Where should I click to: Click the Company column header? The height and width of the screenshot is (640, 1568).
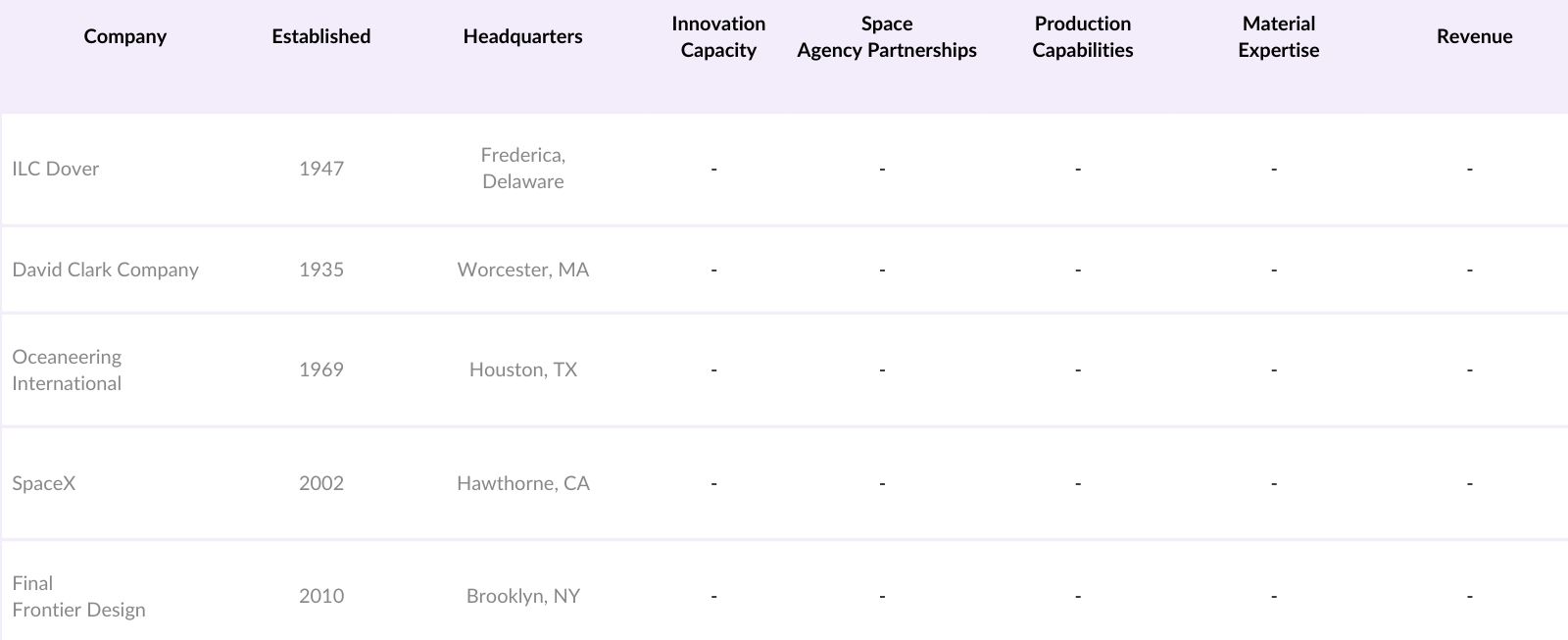(125, 37)
